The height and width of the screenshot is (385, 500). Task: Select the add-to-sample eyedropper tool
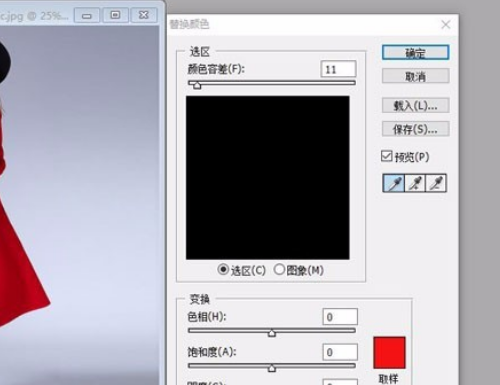pyautogui.click(x=415, y=183)
